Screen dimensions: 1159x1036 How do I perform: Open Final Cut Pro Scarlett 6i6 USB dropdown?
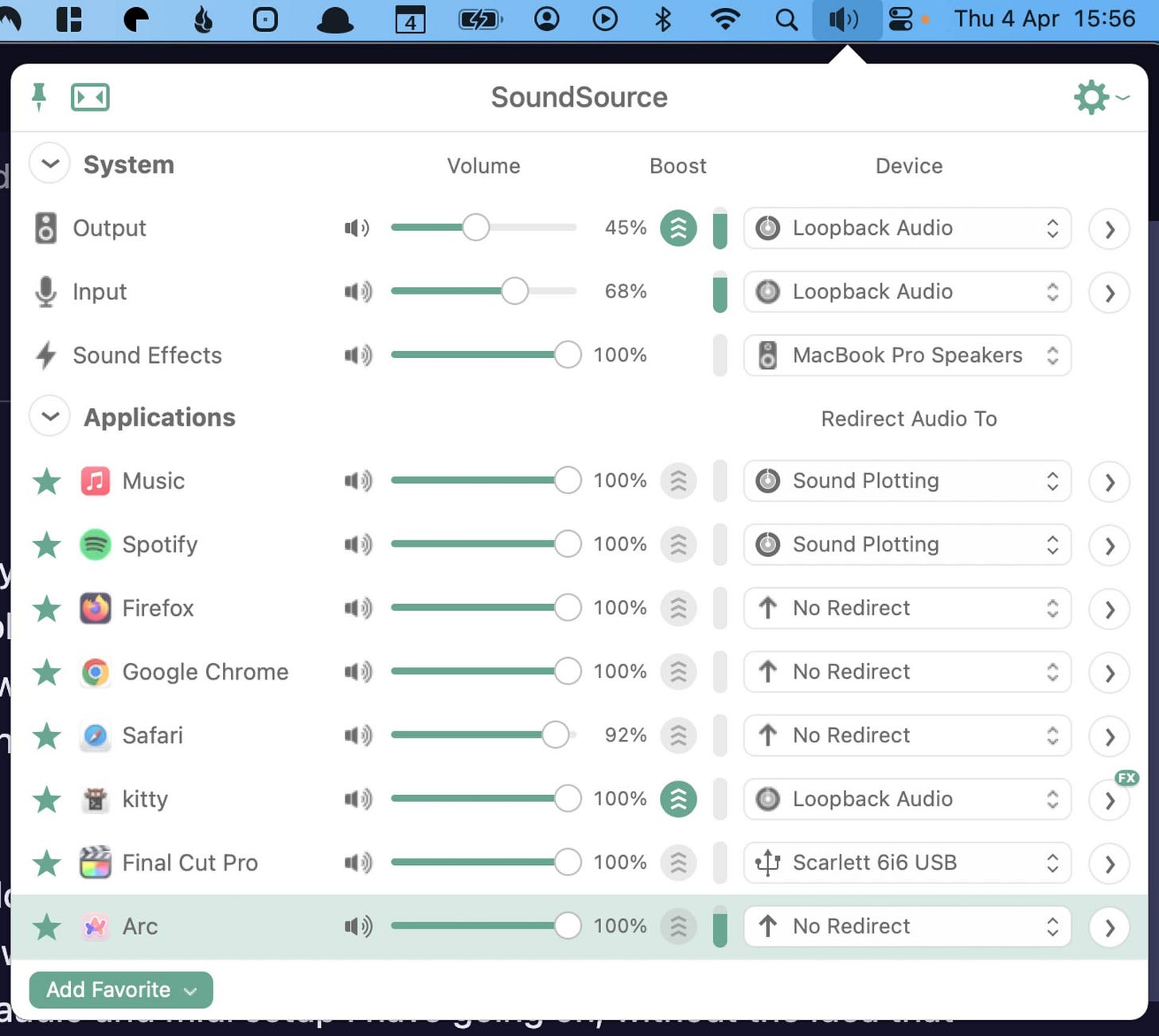coord(907,863)
